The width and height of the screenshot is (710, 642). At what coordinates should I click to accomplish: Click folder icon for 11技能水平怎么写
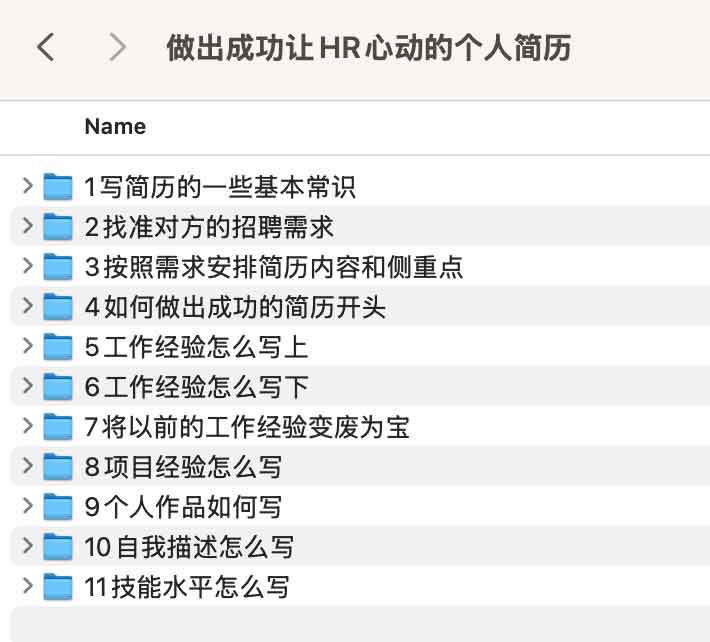click(59, 587)
